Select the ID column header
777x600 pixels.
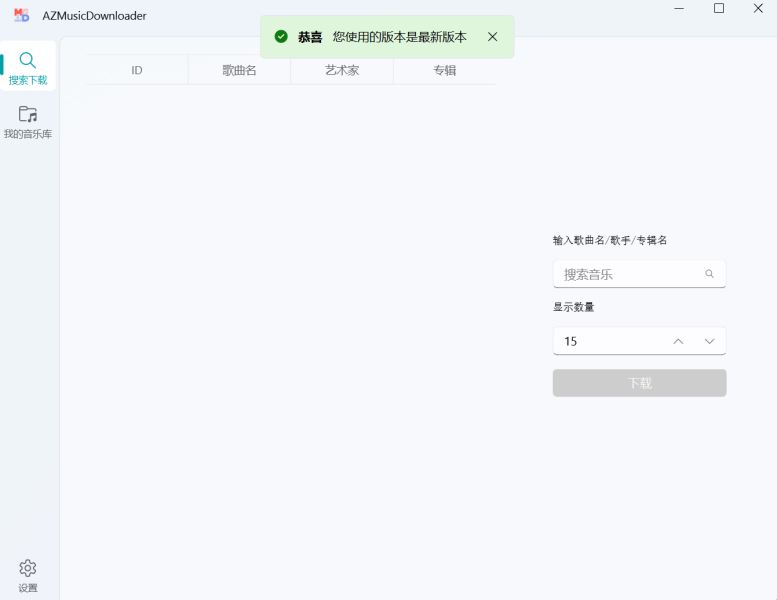pos(137,70)
